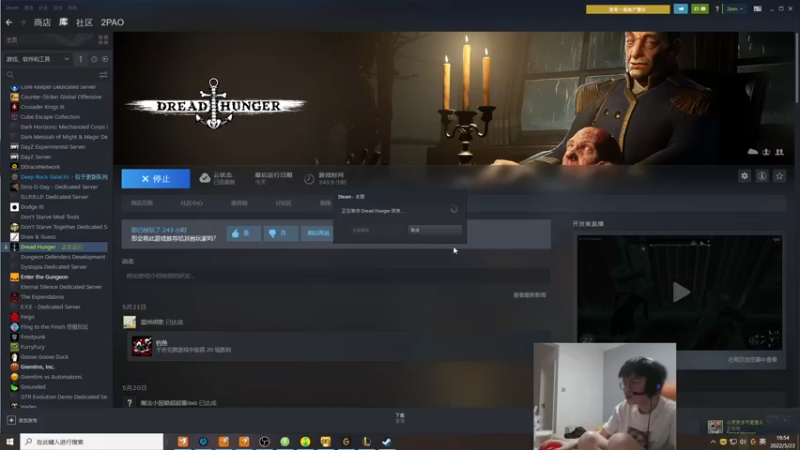
Task: Play the developer broadcast video
Action: [x=681, y=292]
